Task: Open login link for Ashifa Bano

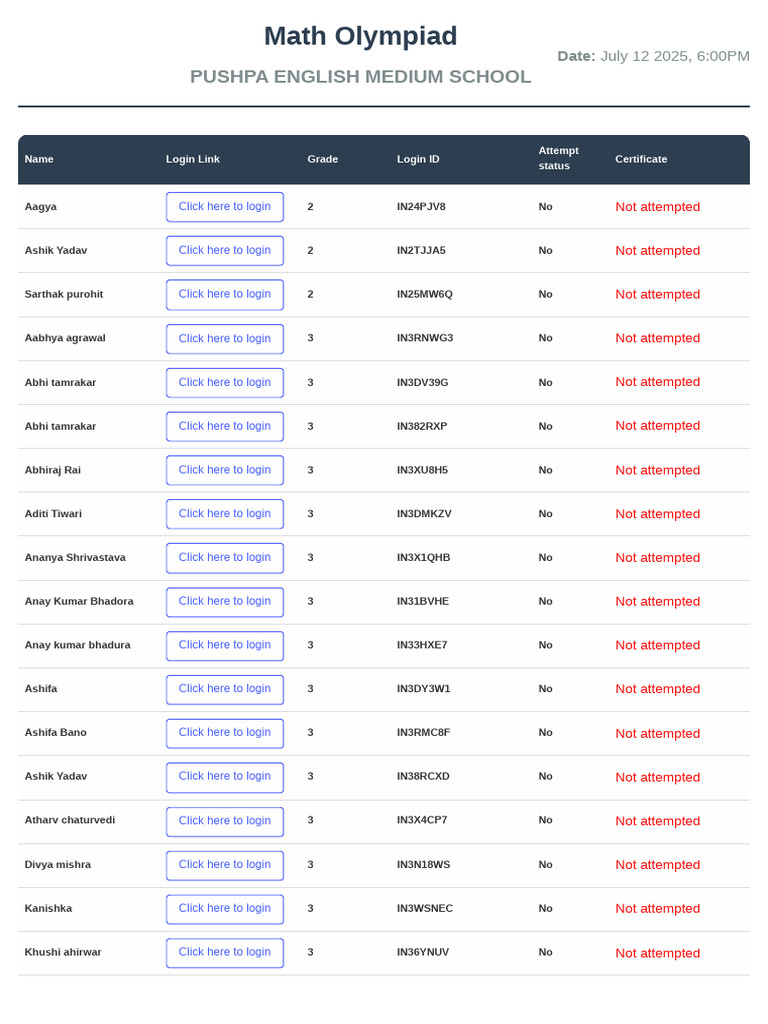Action: coord(225,733)
